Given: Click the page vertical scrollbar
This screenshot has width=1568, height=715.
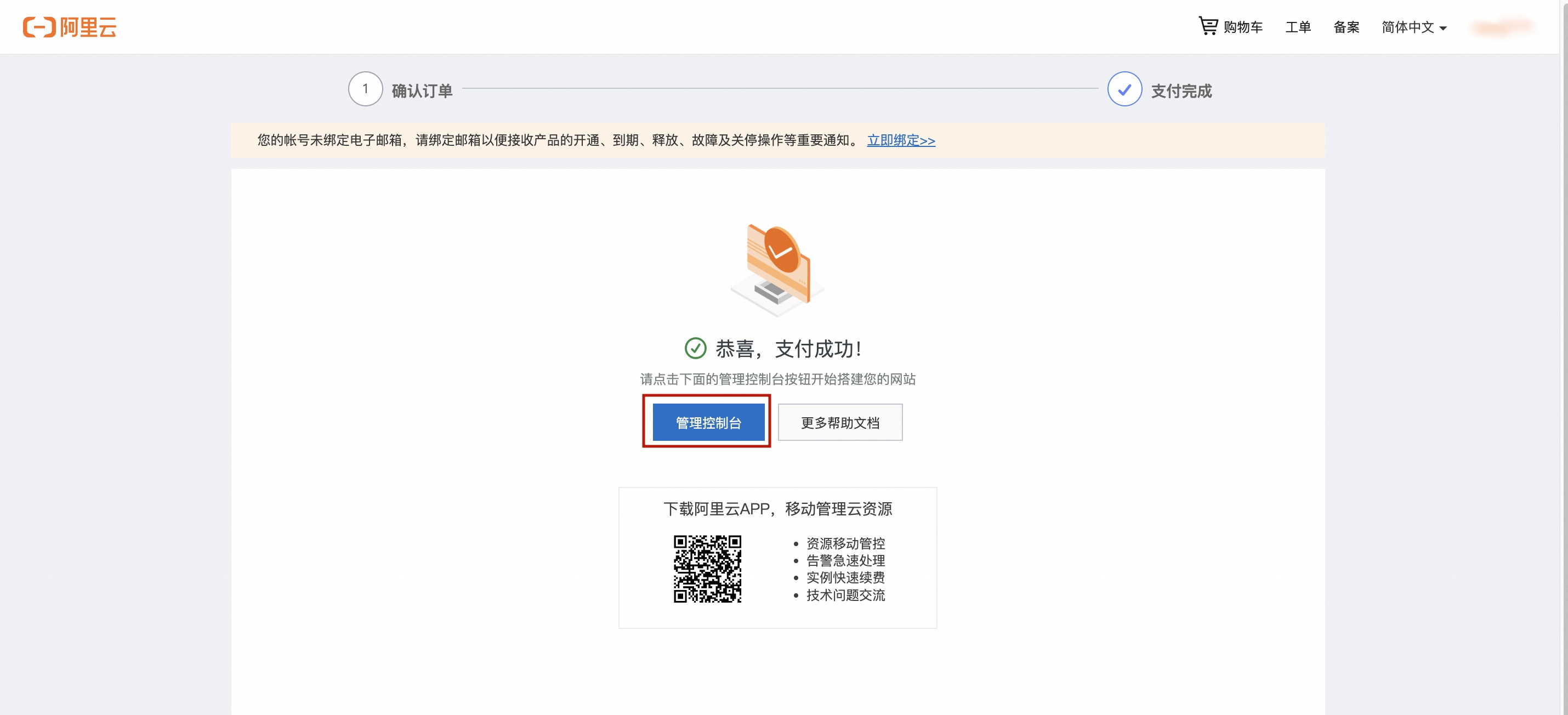Looking at the screenshot, I should 1564,357.
